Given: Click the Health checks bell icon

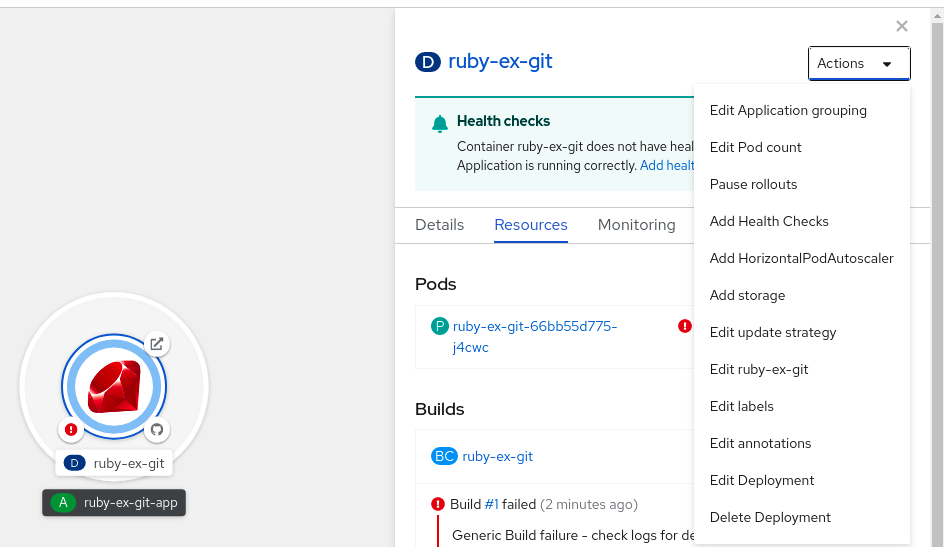Looking at the screenshot, I should coord(440,123).
